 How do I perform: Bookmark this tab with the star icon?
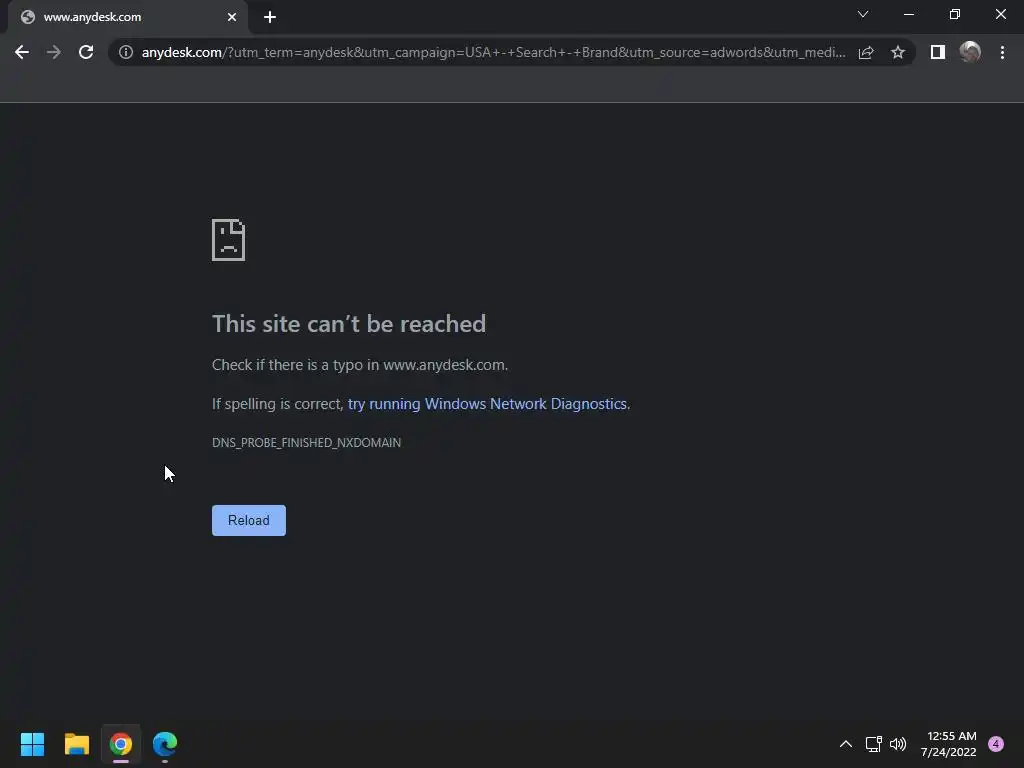898,52
